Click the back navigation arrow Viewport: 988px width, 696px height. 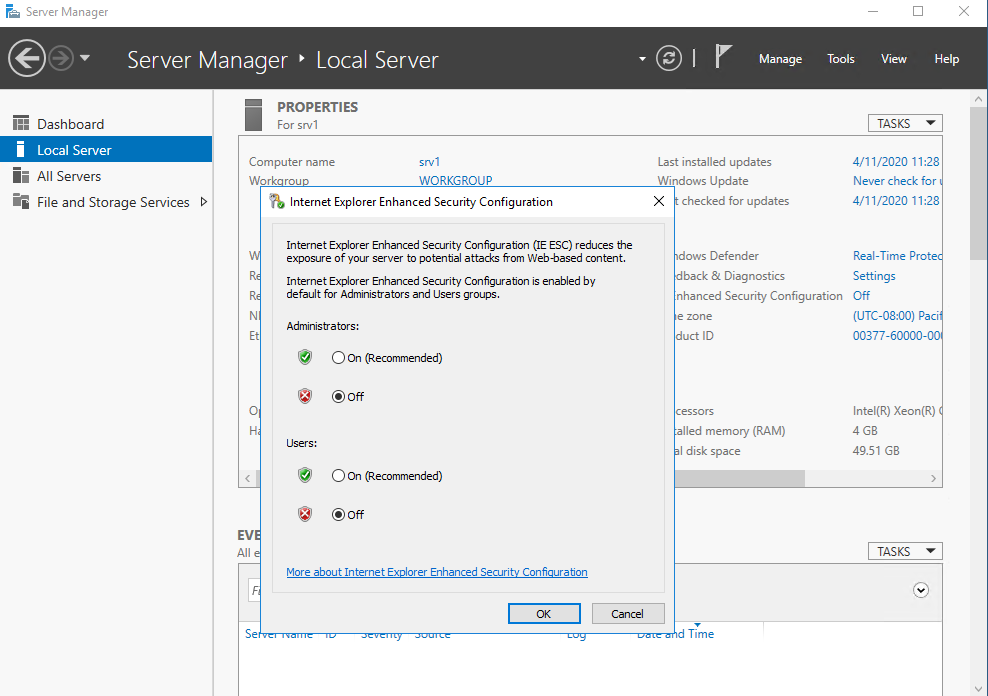(x=26, y=59)
